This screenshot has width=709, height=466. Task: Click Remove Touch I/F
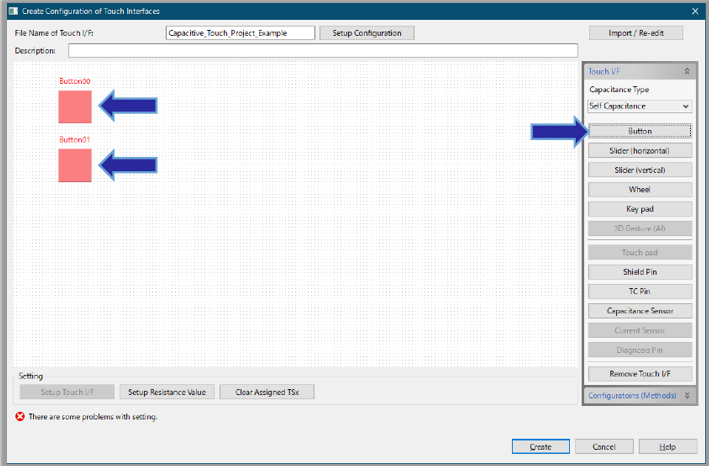[640, 374]
